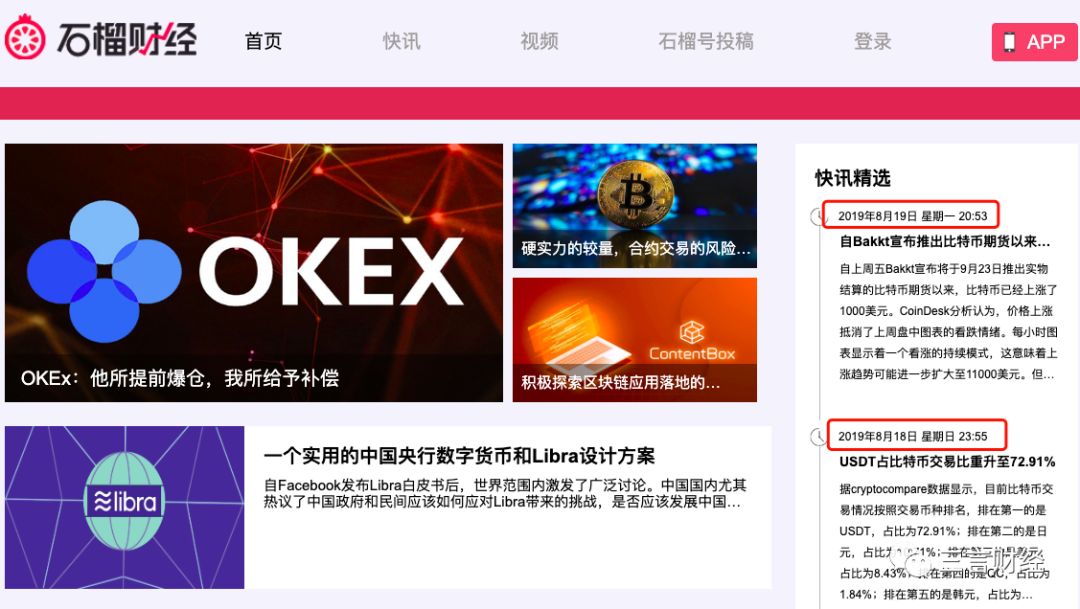Open headline 一个实用的中国央行数字货币和Libra设计方案
Screen dimensions: 1080x609
(x=459, y=456)
